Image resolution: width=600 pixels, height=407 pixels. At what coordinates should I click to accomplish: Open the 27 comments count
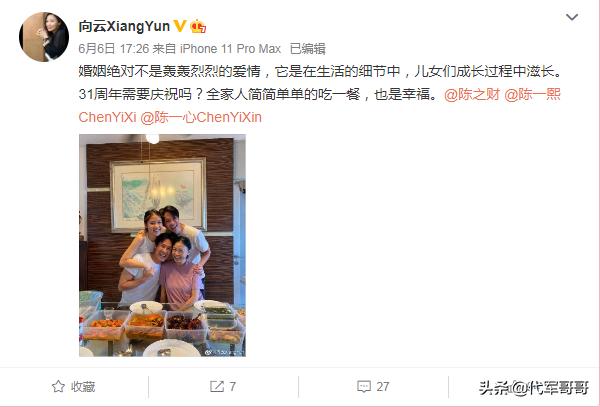pyautogui.click(x=383, y=387)
